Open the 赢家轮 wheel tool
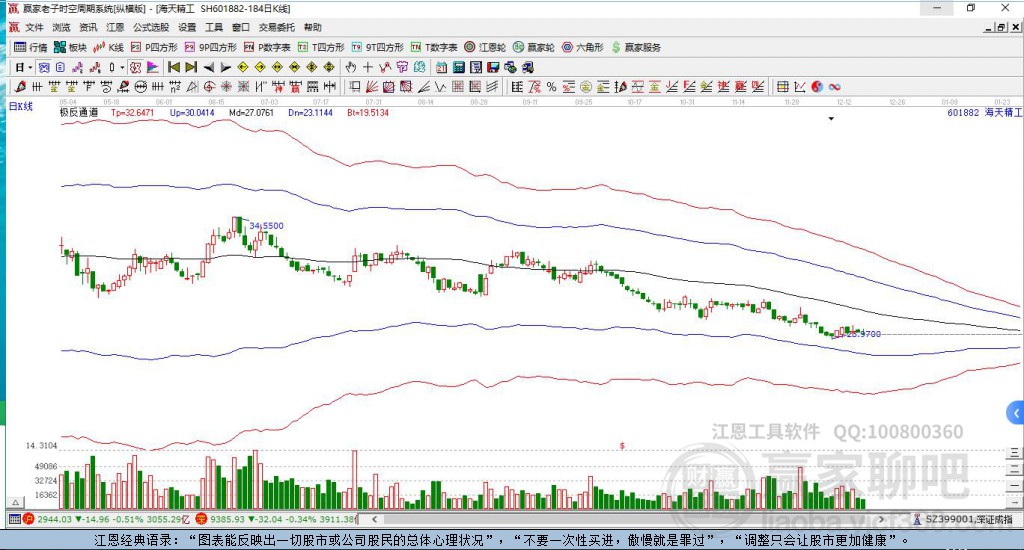This screenshot has width=1024, height=550. point(534,47)
